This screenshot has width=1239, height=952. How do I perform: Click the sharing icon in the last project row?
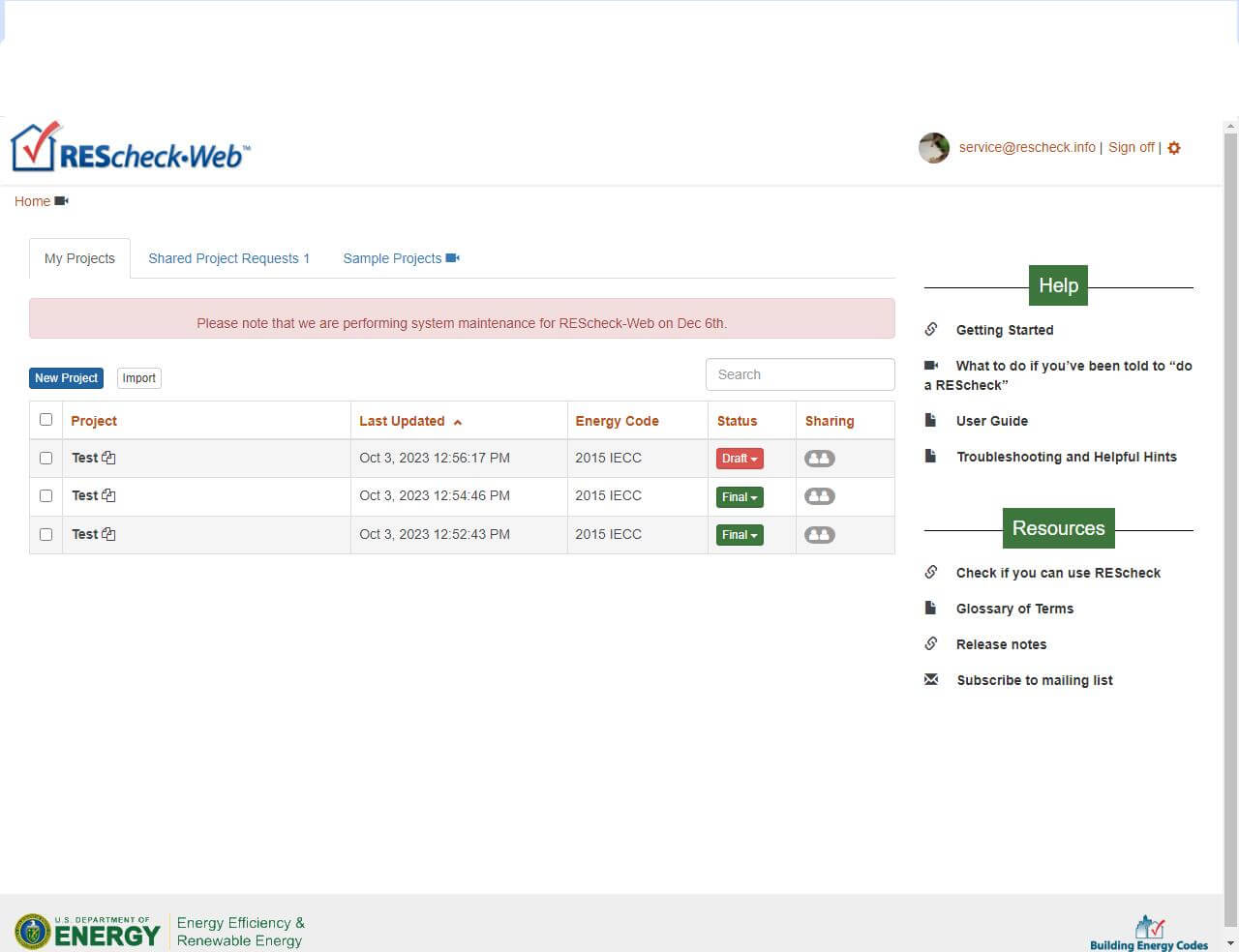point(819,535)
